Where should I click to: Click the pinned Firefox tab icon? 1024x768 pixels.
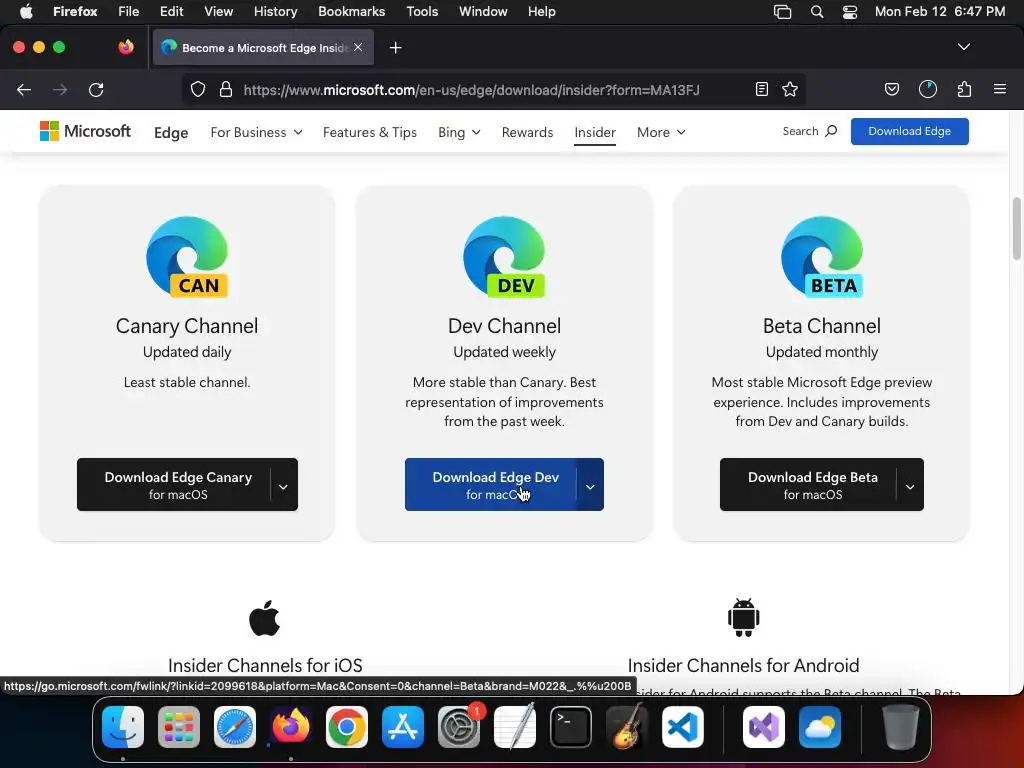pyautogui.click(x=126, y=47)
